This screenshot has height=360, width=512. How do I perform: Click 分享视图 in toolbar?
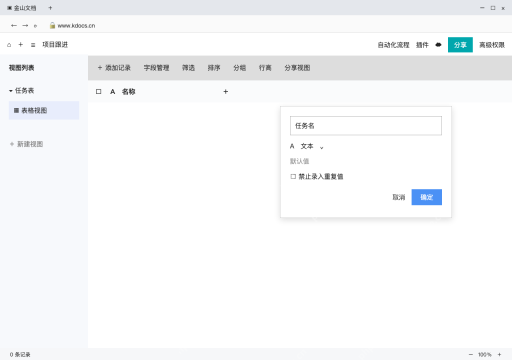(297, 68)
